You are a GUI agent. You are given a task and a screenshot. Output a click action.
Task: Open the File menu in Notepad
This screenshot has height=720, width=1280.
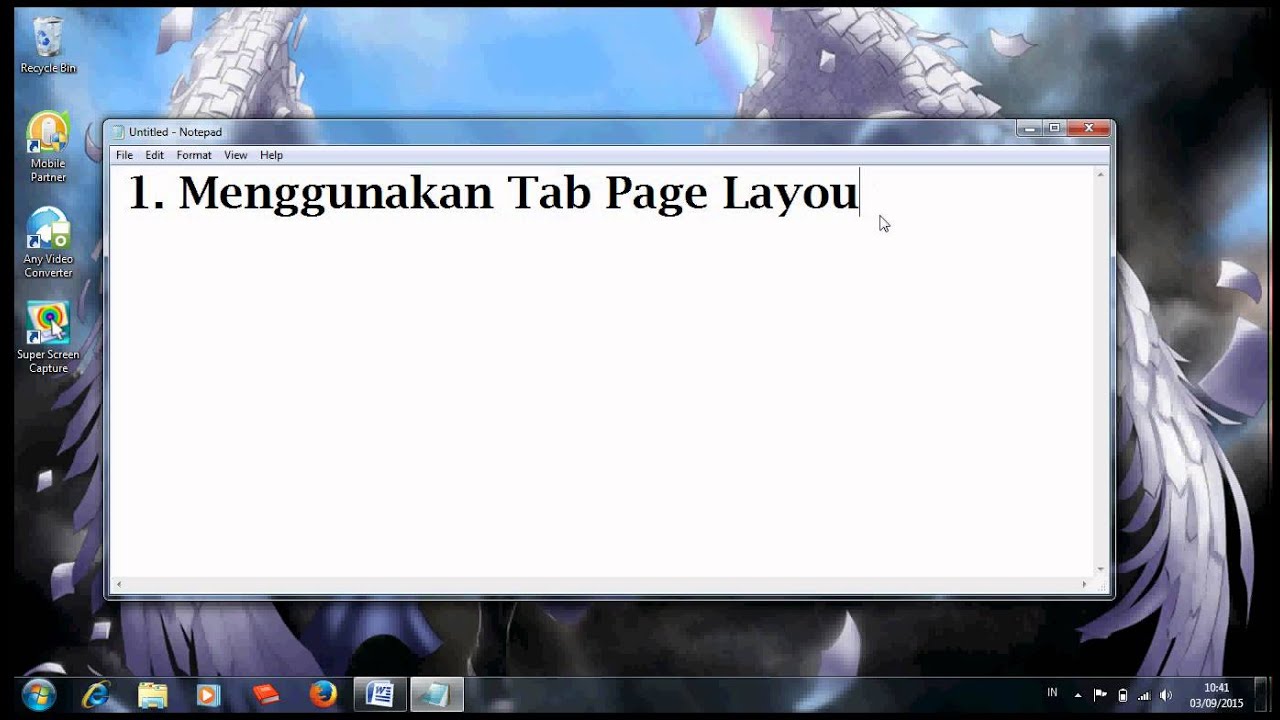point(124,155)
